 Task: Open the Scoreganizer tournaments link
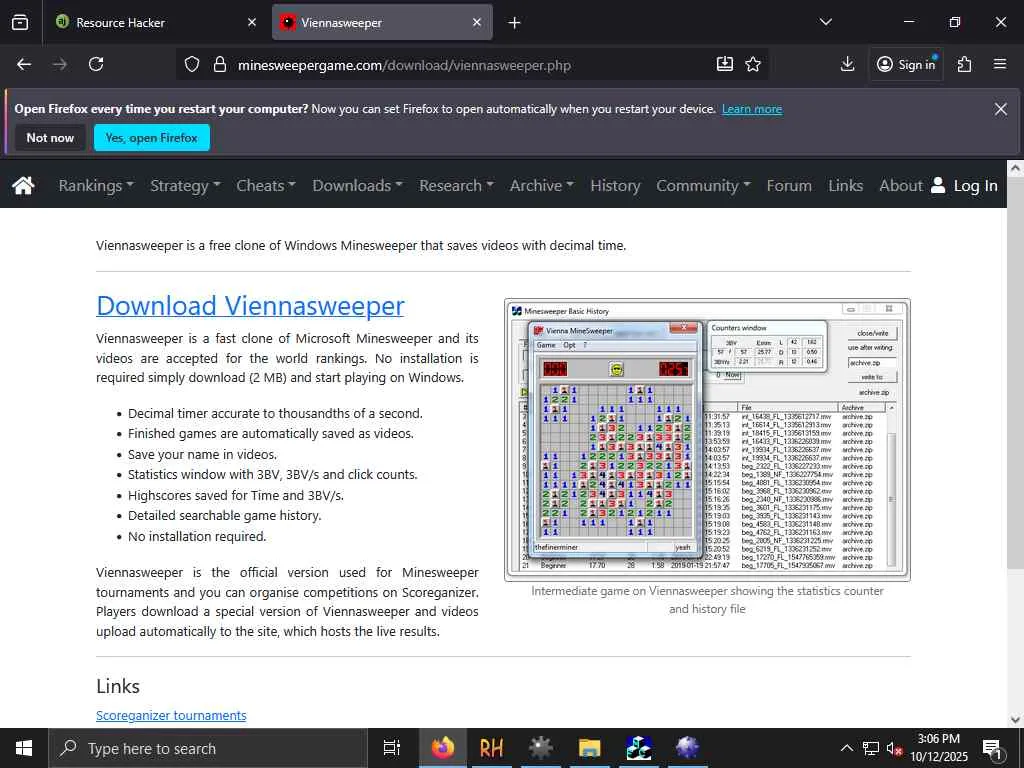point(171,715)
